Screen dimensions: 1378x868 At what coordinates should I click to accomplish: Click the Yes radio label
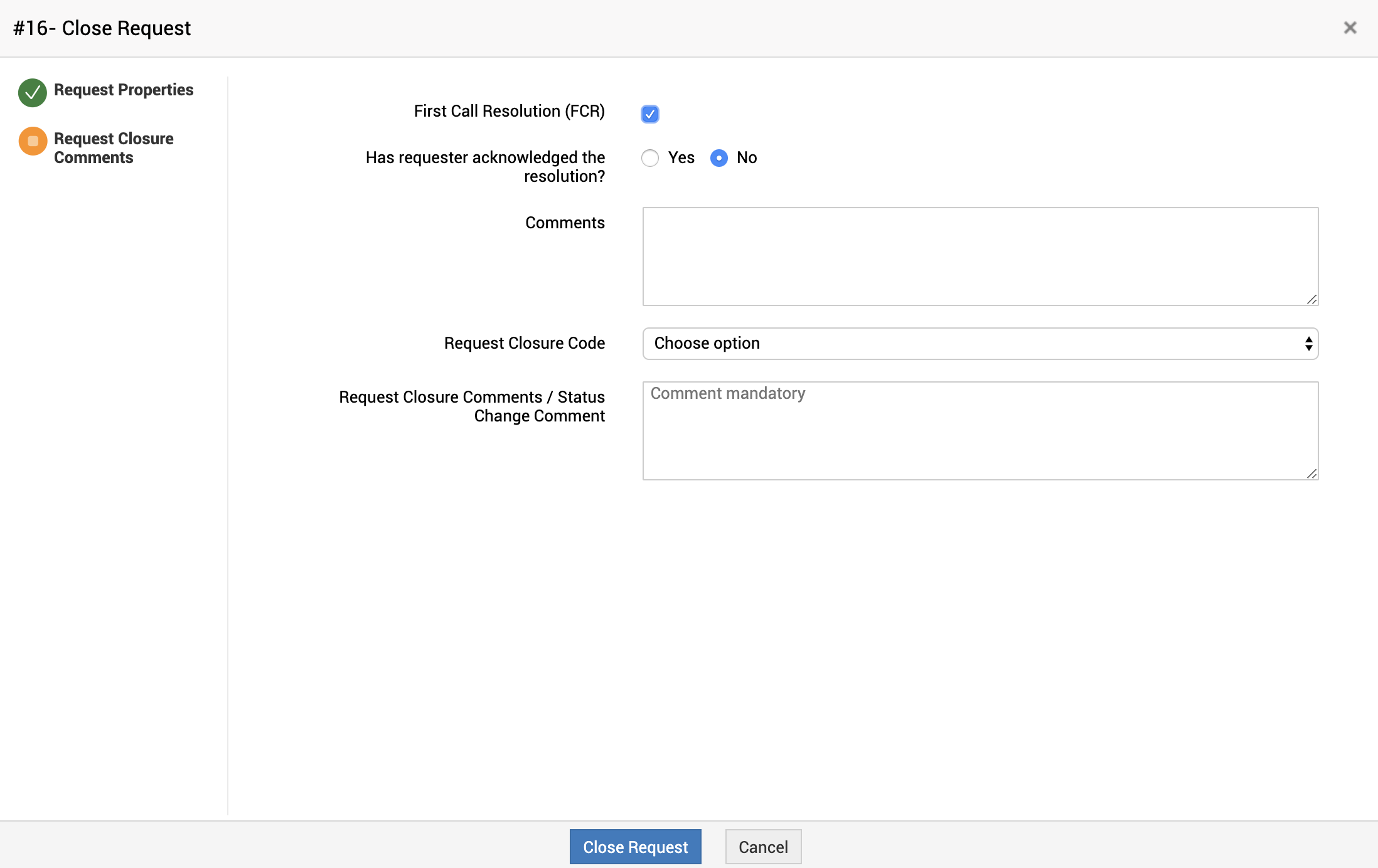(681, 158)
